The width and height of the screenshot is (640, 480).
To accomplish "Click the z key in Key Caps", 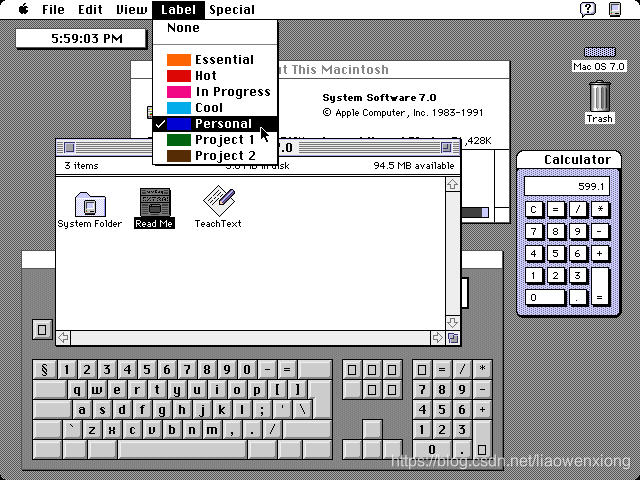I will click(92, 430).
